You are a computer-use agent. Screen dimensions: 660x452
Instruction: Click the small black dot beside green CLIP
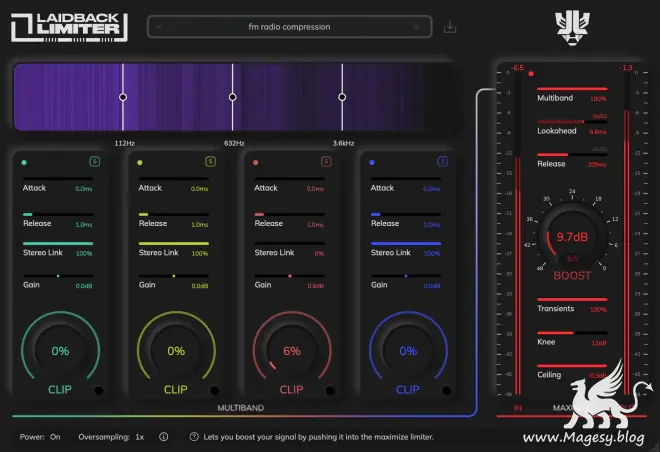[x=98, y=391]
